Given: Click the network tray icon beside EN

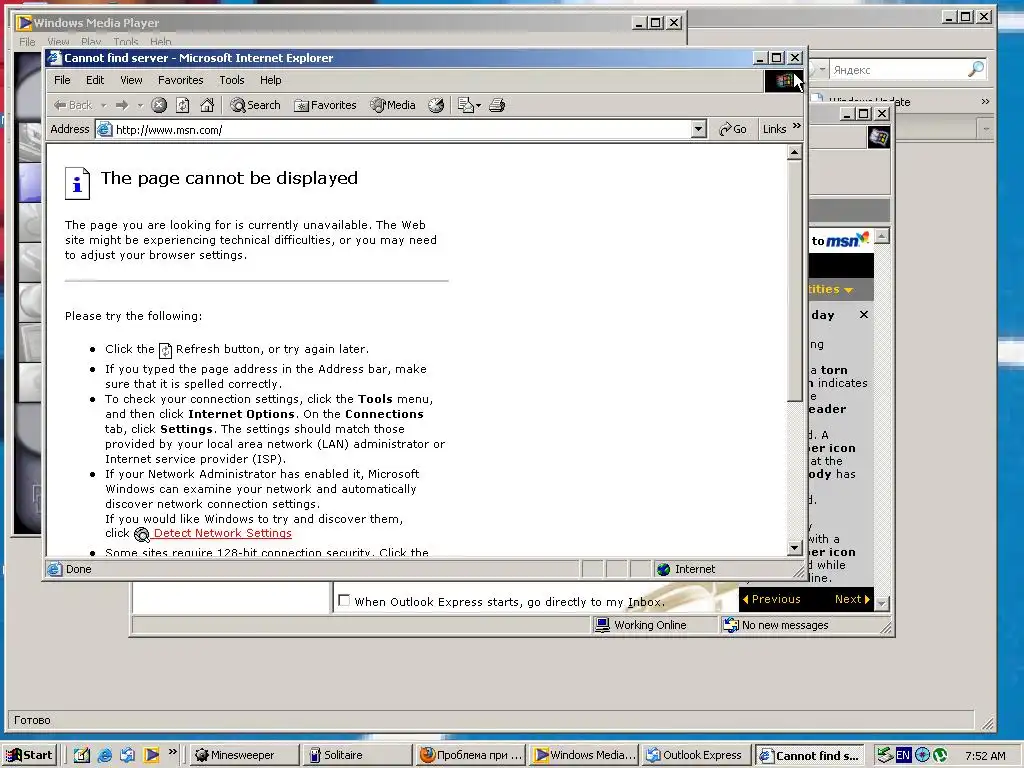Looking at the screenshot, I should tap(885, 755).
